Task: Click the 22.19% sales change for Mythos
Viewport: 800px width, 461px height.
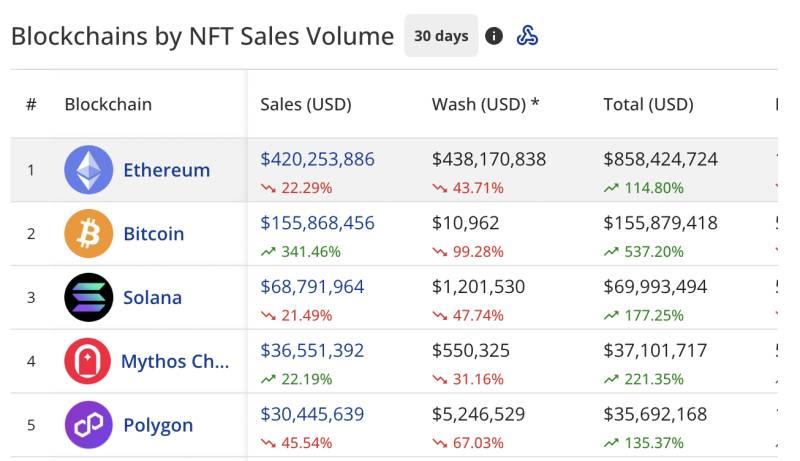Action: [x=296, y=379]
